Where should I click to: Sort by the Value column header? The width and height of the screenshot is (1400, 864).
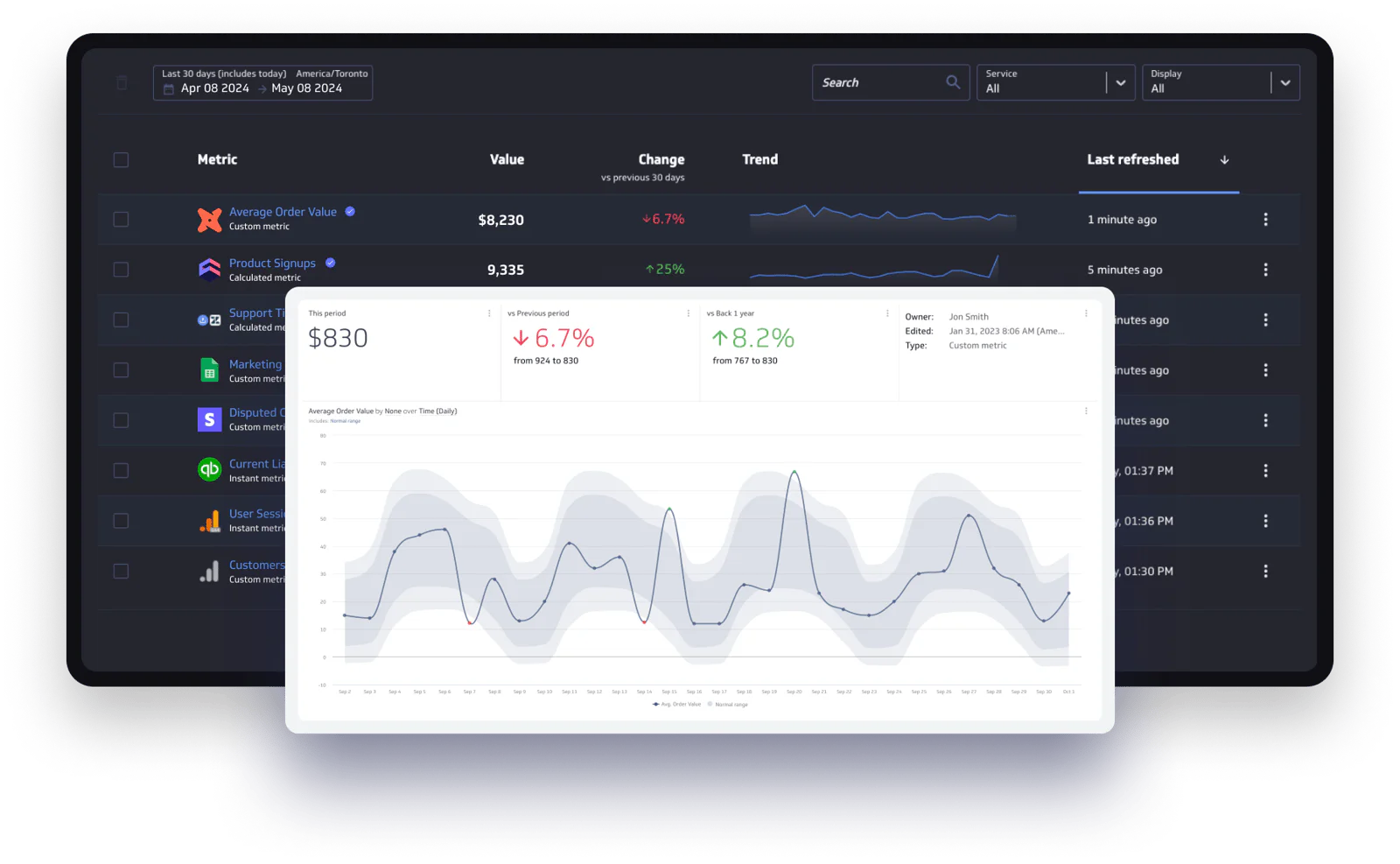[507, 159]
